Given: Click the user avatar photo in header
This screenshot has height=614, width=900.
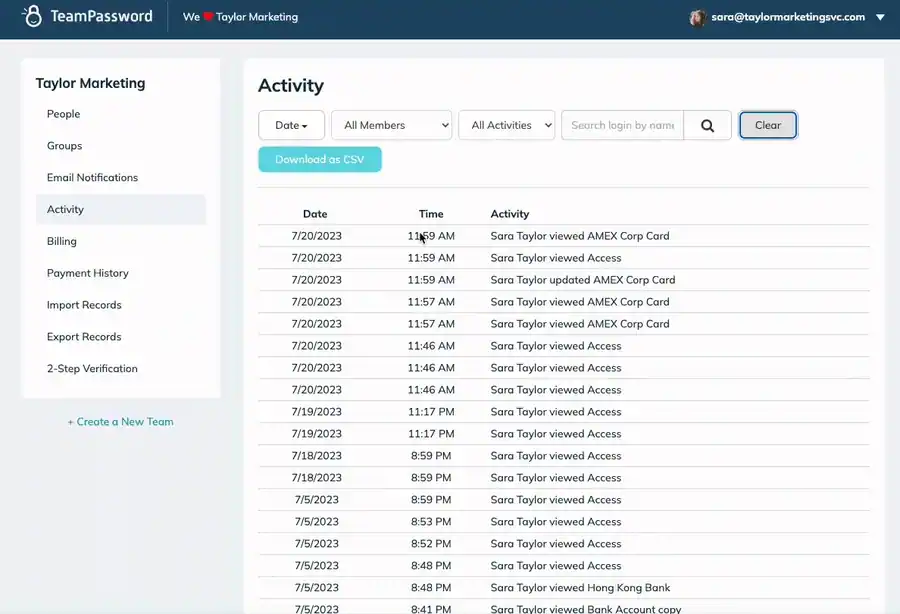Looking at the screenshot, I should click(697, 17).
